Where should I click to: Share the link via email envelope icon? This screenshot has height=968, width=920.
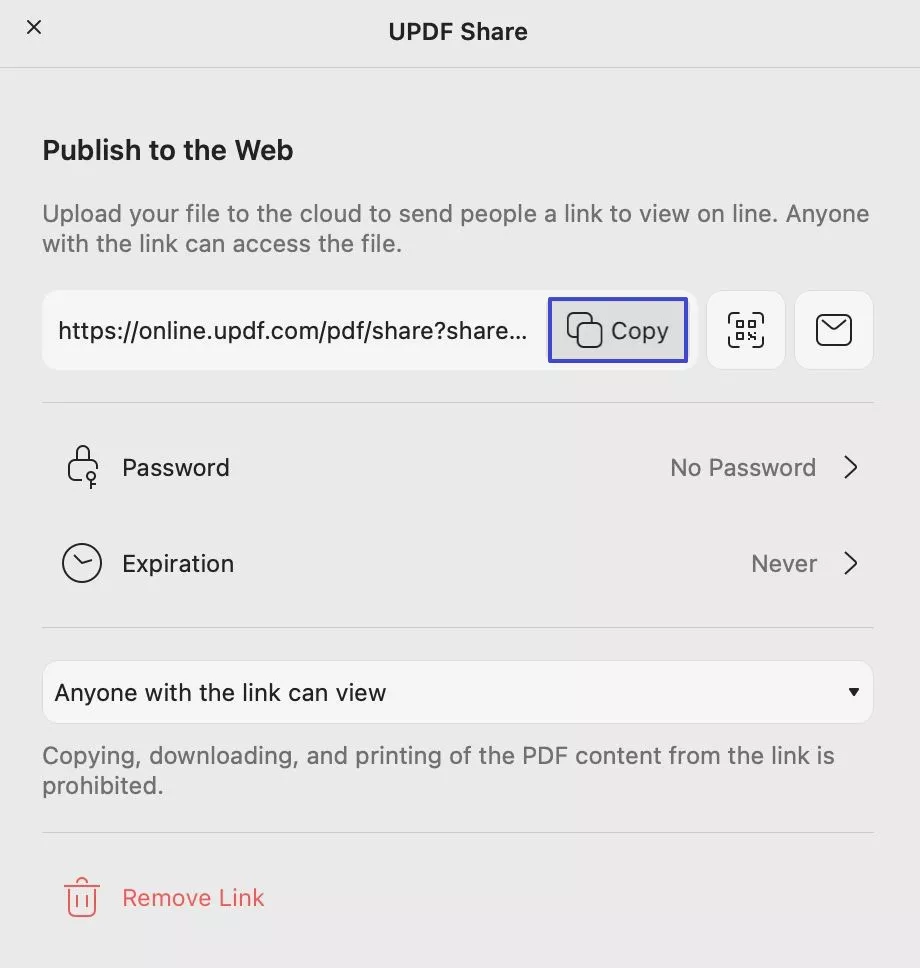coord(833,330)
